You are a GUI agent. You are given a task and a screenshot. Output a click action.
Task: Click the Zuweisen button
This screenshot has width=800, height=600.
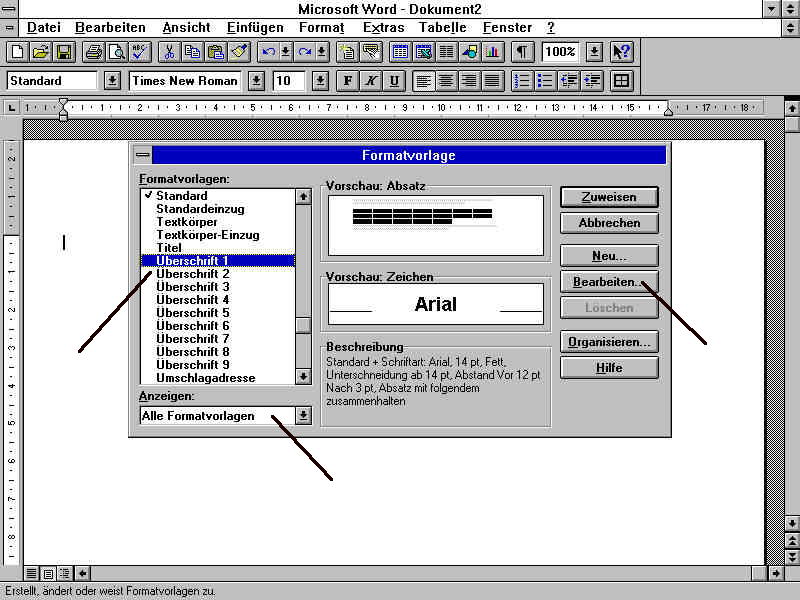pyautogui.click(x=609, y=197)
